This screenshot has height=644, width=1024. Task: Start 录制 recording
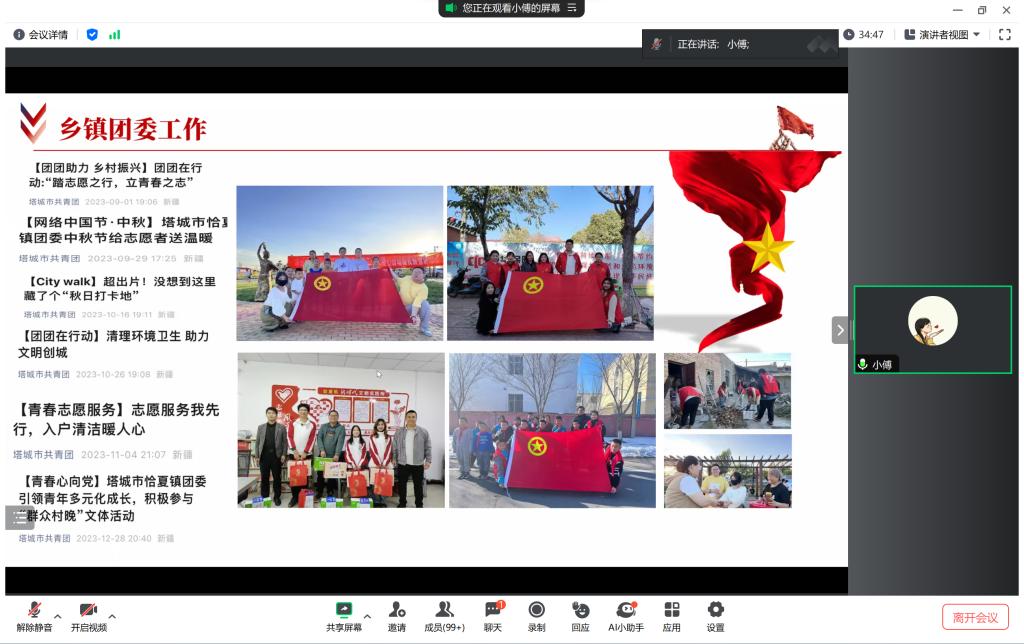coord(537,616)
